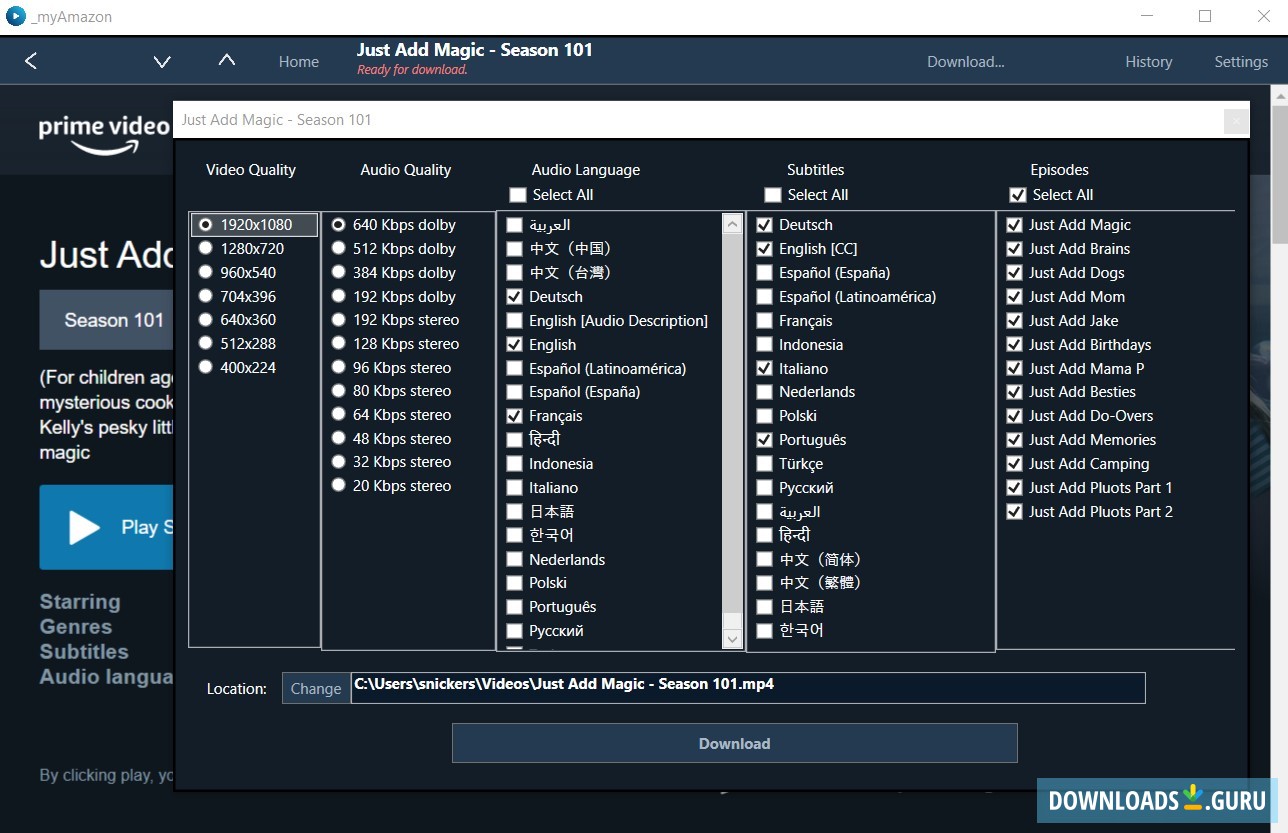Screen dimensions: 1288x833
Task: Click Change location button
Action: (x=316, y=688)
